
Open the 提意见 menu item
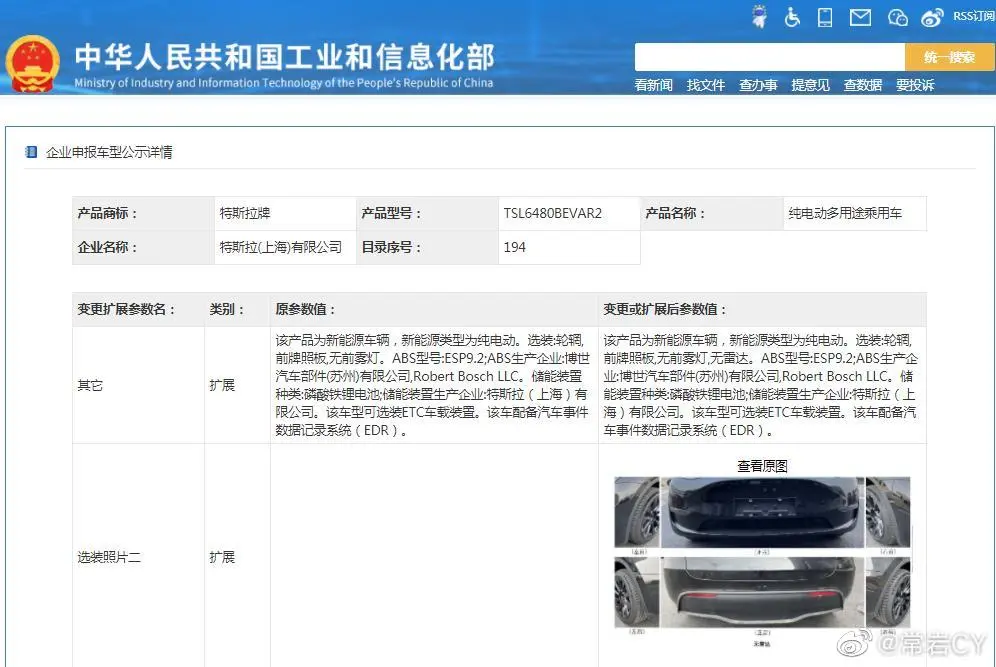click(x=811, y=85)
